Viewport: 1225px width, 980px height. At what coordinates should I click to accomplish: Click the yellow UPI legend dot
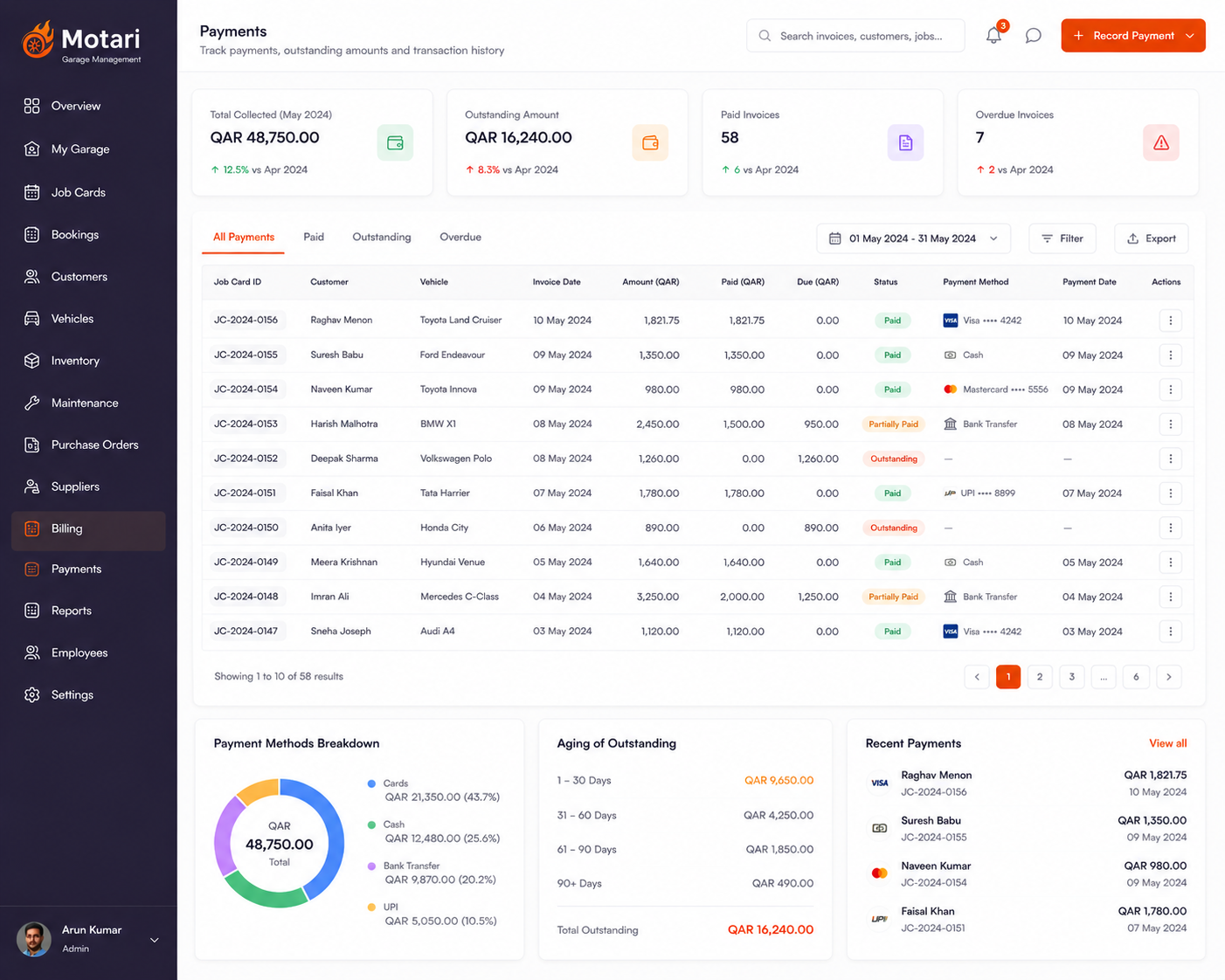coord(371,907)
